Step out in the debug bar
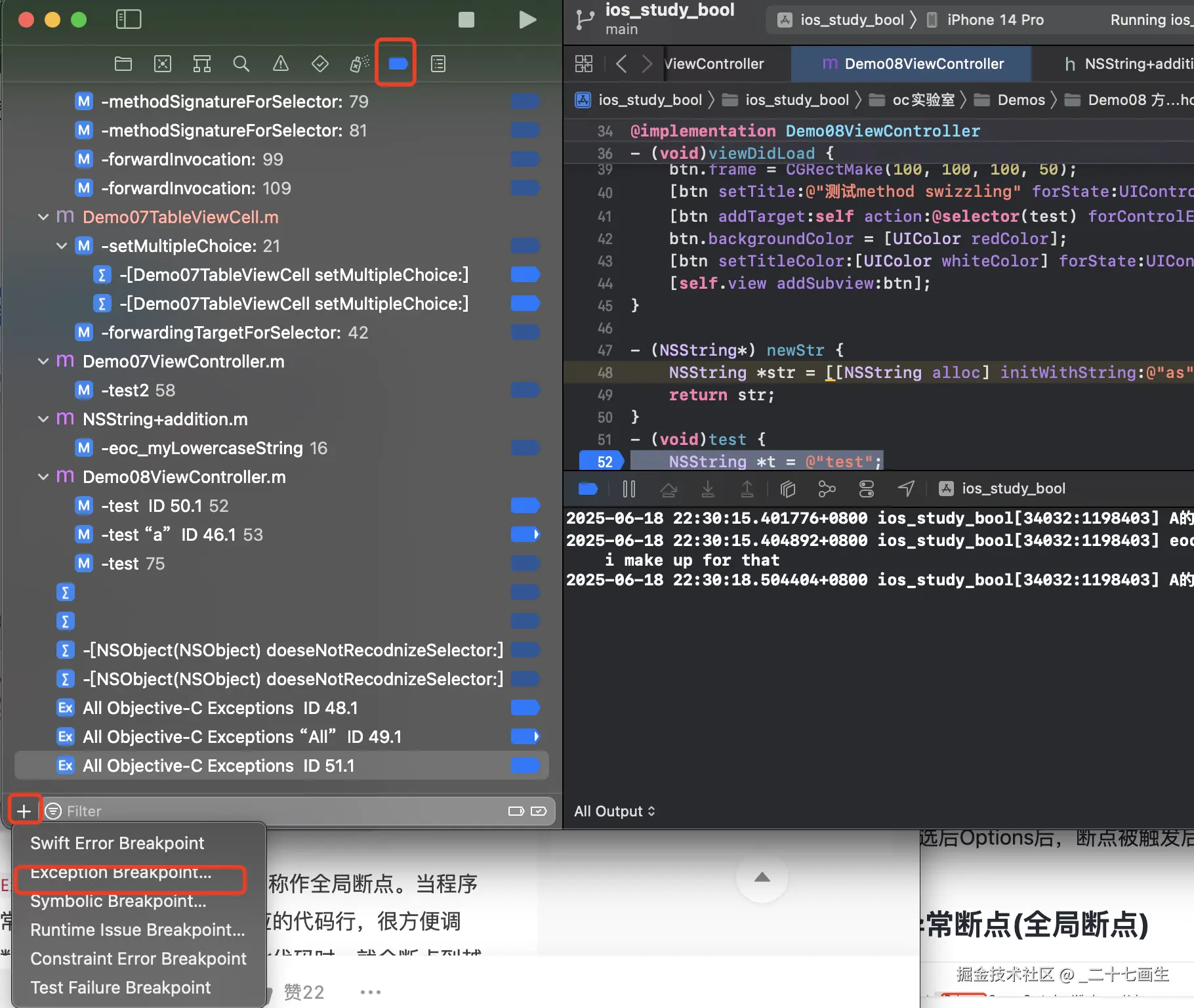The image size is (1194, 1008). (x=747, y=488)
